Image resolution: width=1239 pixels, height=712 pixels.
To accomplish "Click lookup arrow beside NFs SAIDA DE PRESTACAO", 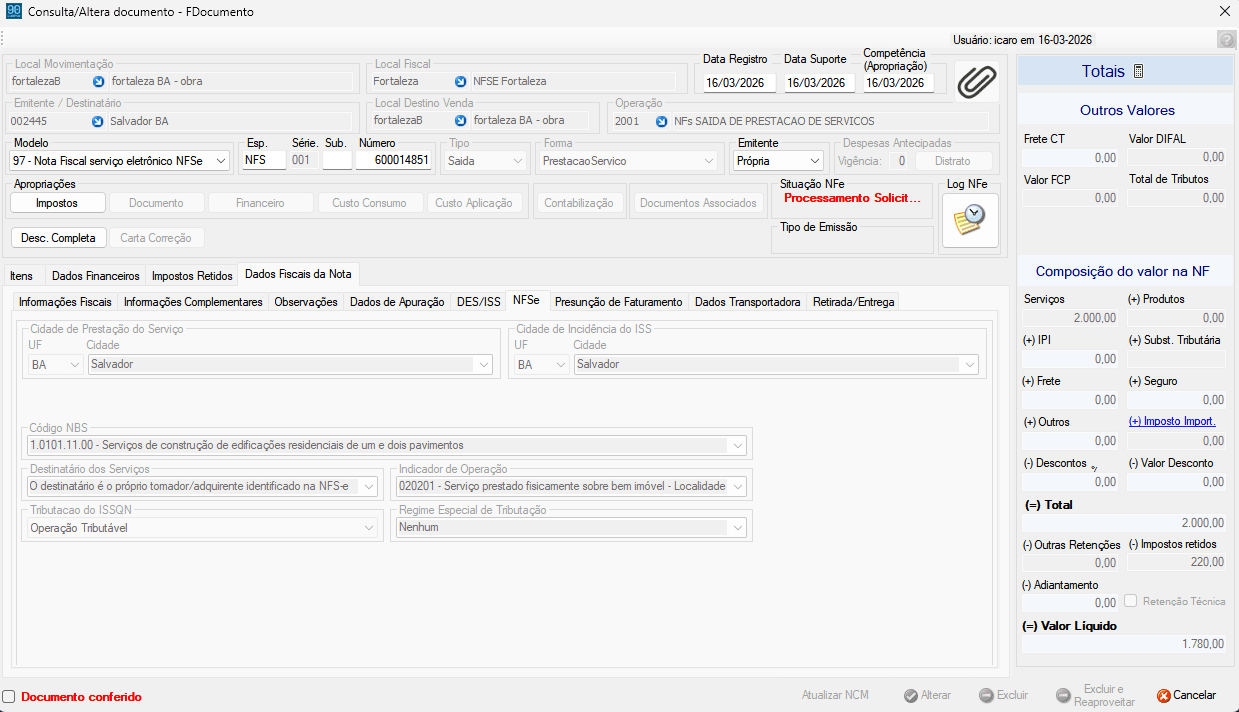I will tap(661, 121).
